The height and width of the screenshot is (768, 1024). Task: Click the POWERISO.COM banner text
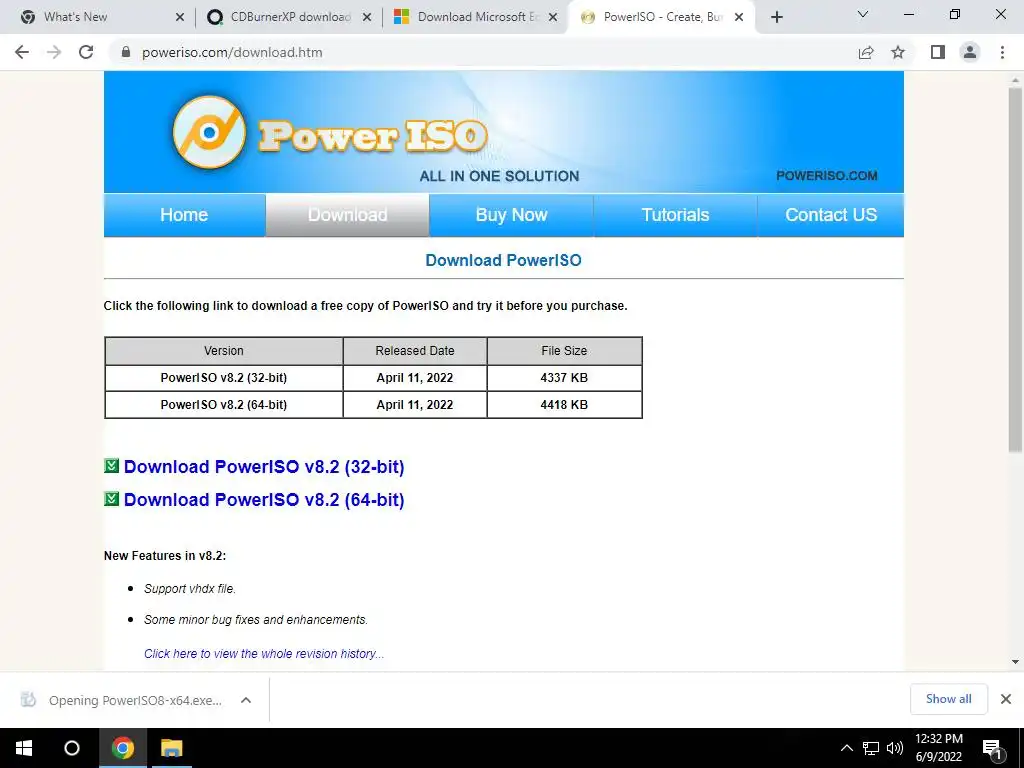pos(827,176)
